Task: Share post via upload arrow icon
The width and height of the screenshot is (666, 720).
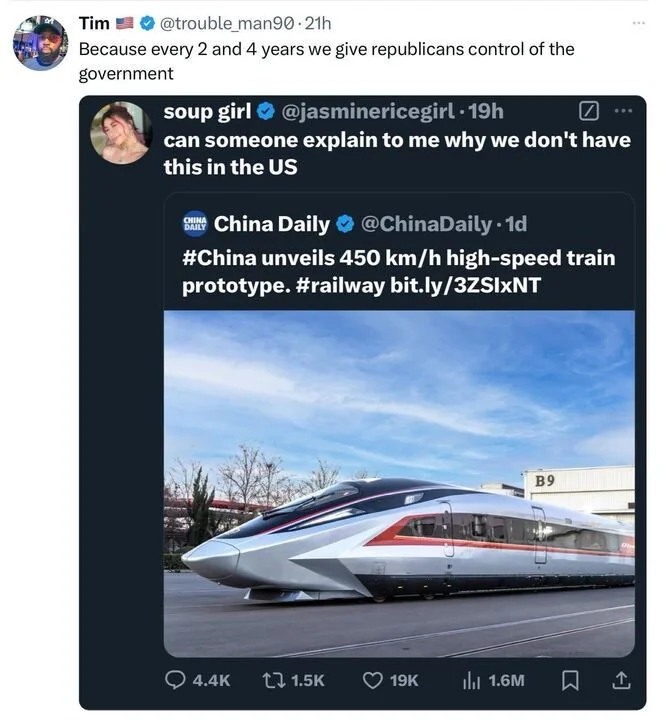Action: 621,680
